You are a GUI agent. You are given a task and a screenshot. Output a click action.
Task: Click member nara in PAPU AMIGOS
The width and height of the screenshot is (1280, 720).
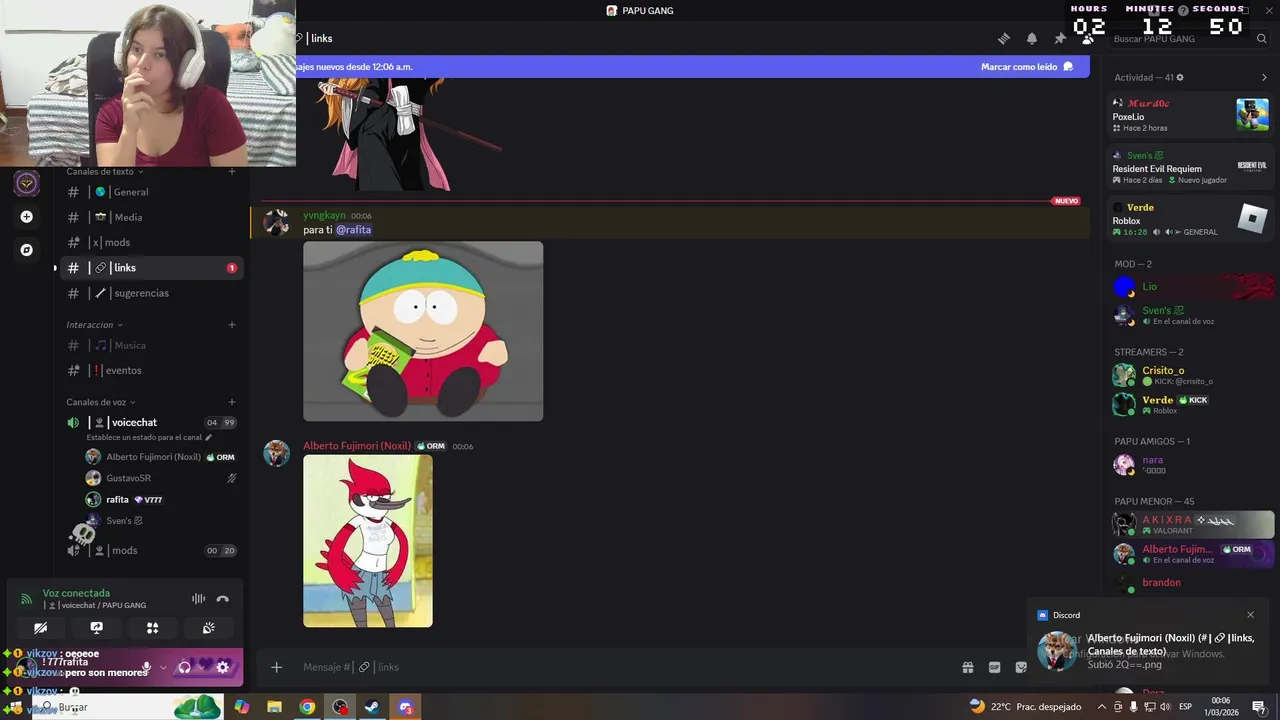click(1190, 464)
